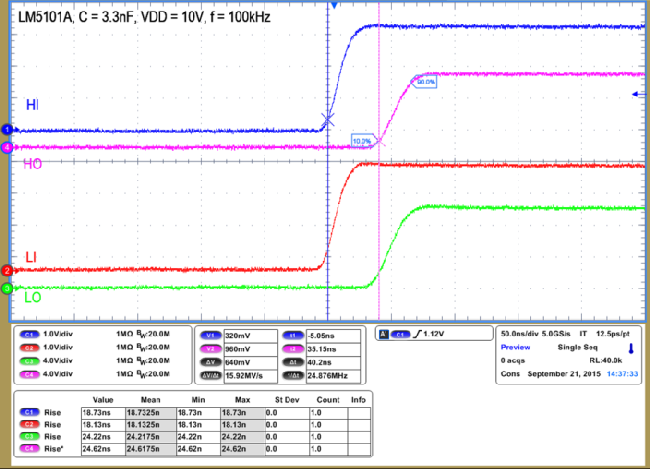The image size is (650, 469).
Task: Click the 10.0% rise measurement tag
Action: point(364,141)
